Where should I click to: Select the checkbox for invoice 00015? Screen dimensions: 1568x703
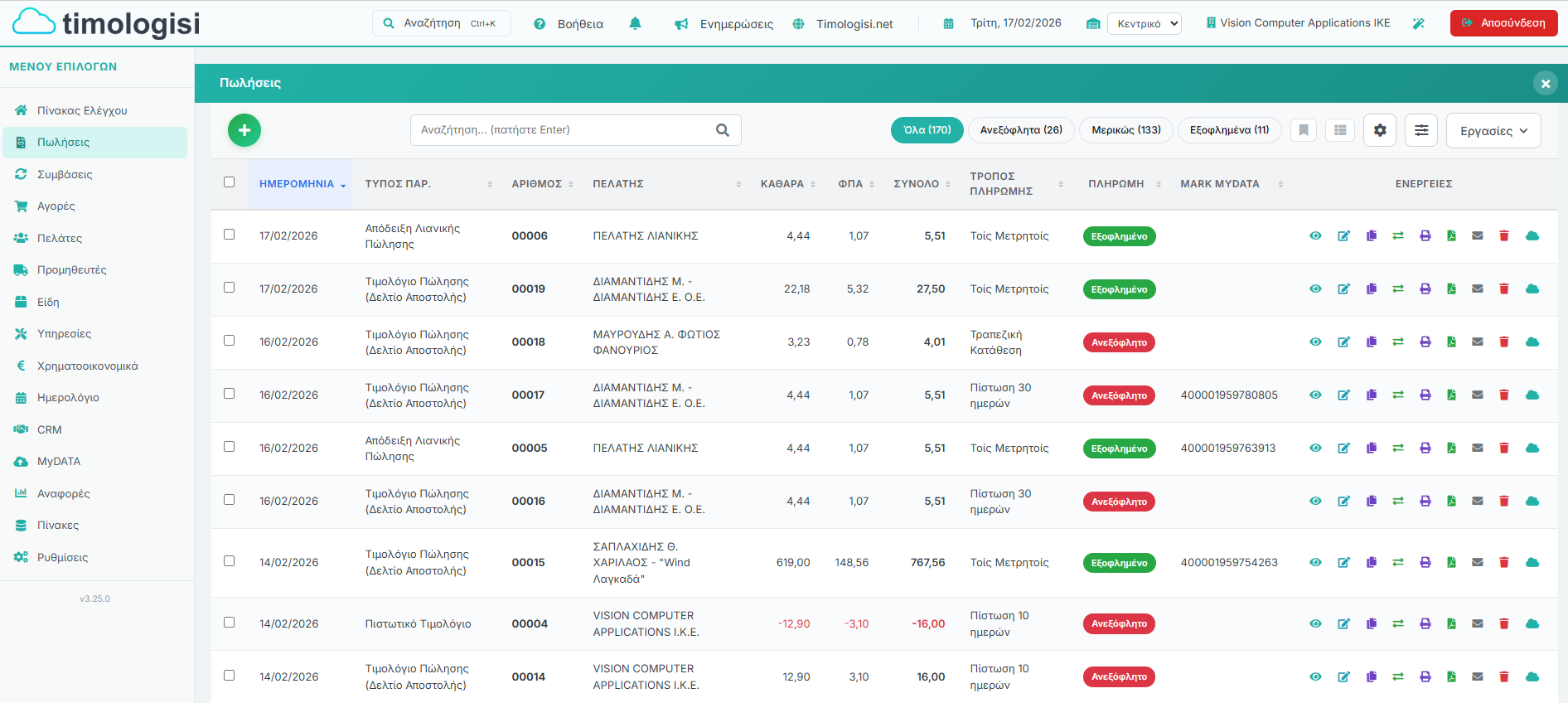[x=230, y=561]
